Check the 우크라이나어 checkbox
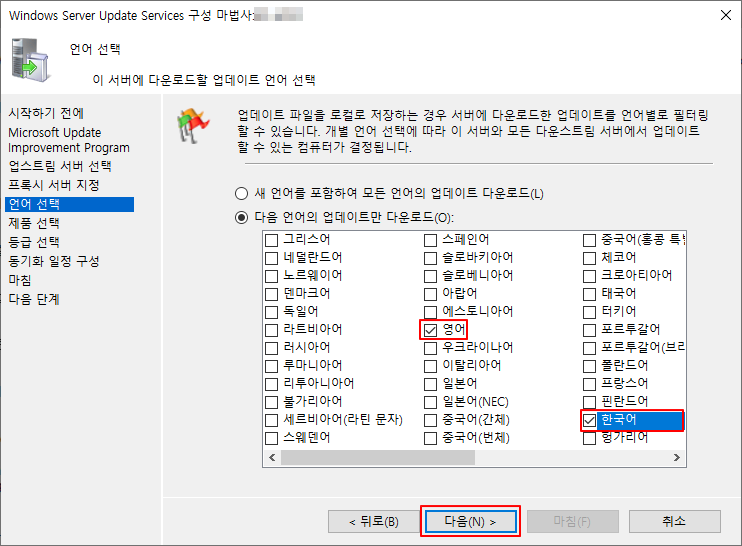Image resolution: width=742 pixels, height=546 pixels. pyautogui.click(x=430, y=348)
